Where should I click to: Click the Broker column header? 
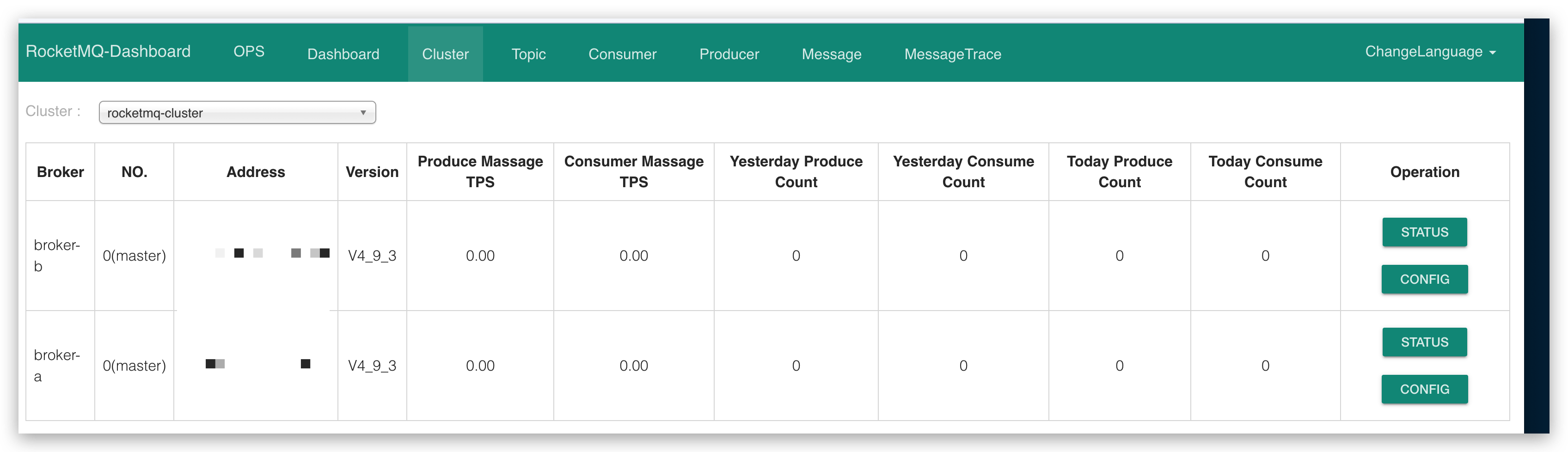click(60, 172)
